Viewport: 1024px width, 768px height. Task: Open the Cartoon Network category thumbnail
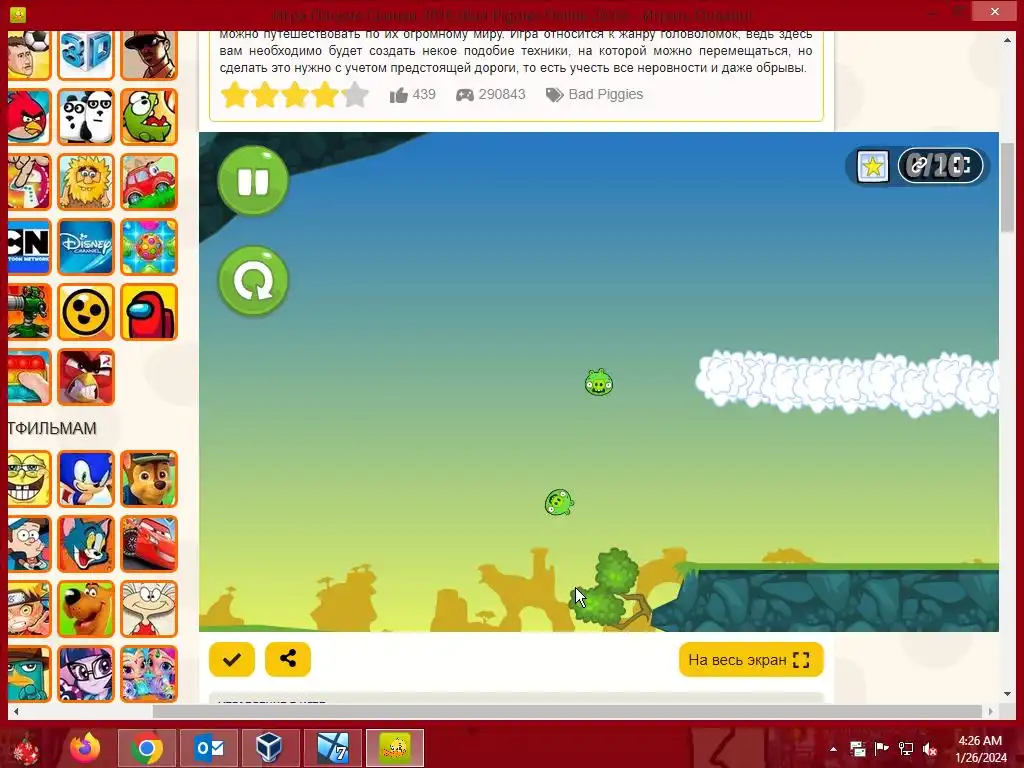tap(28, 247)
